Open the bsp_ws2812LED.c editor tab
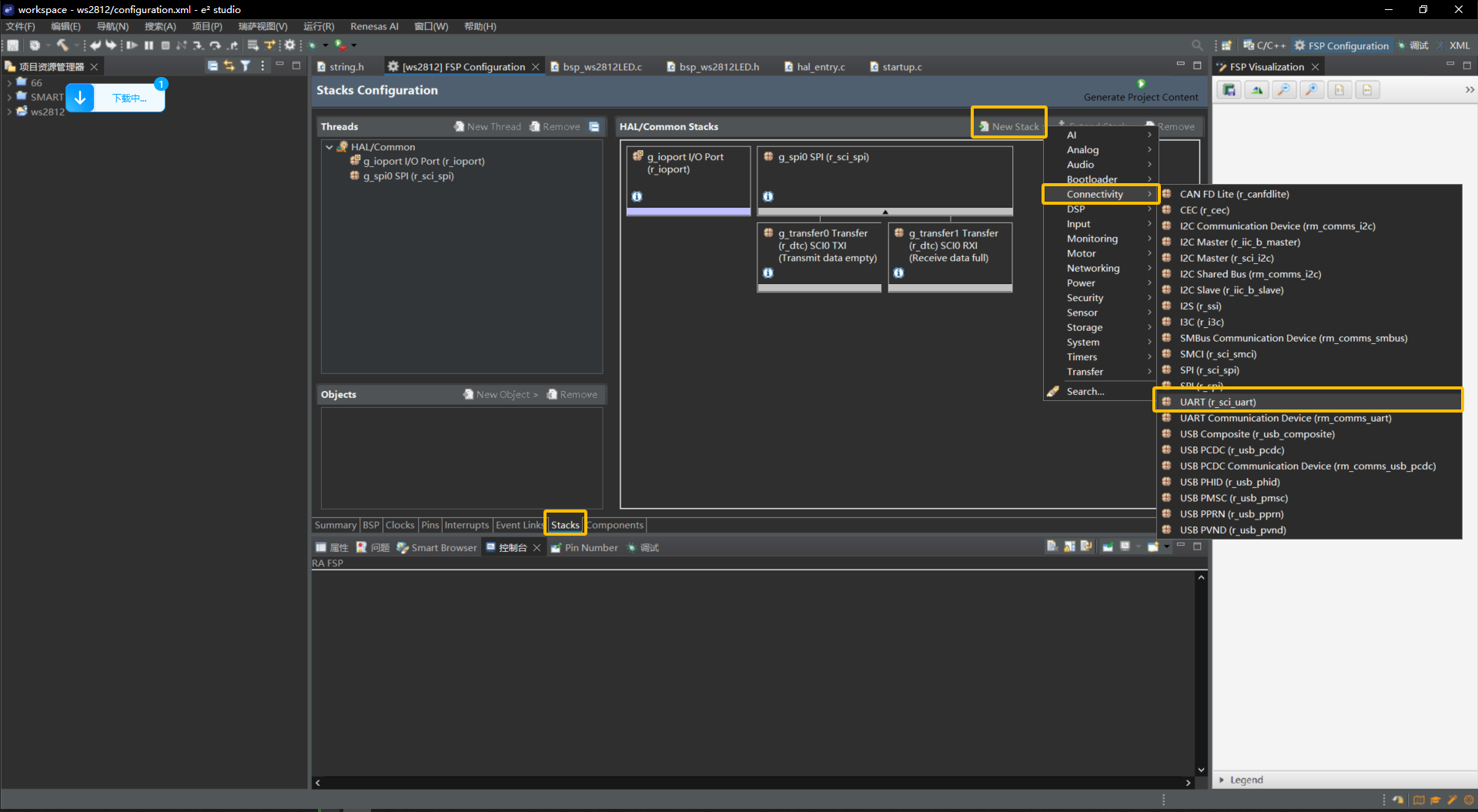Screen dimensions: 1478x812 596,67
